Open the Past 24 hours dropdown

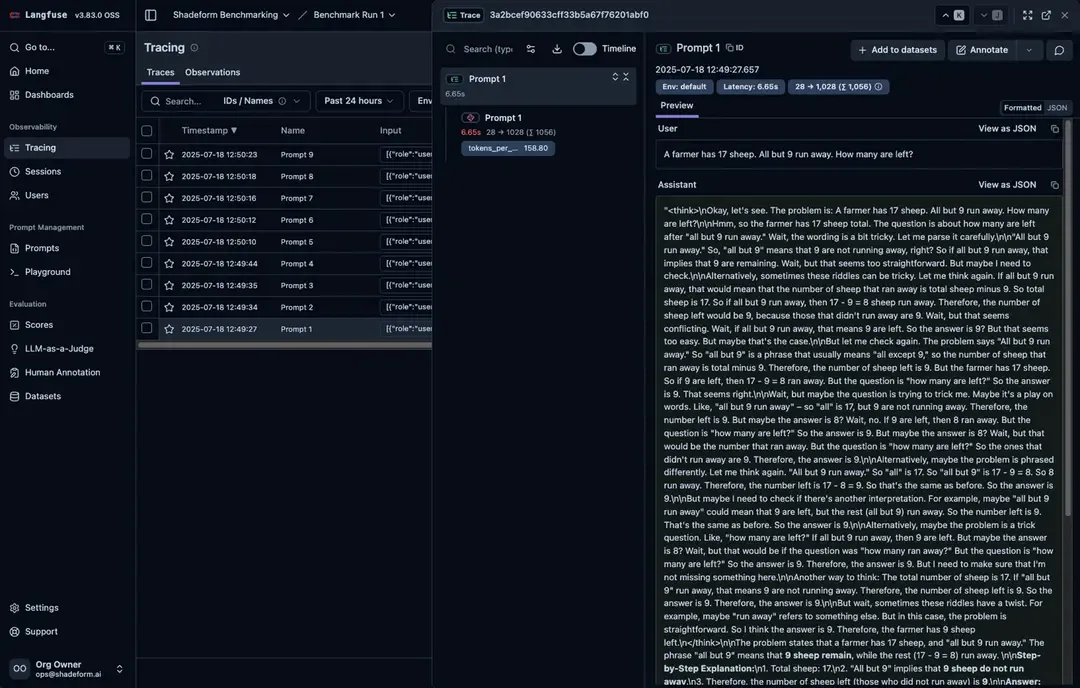359,101
